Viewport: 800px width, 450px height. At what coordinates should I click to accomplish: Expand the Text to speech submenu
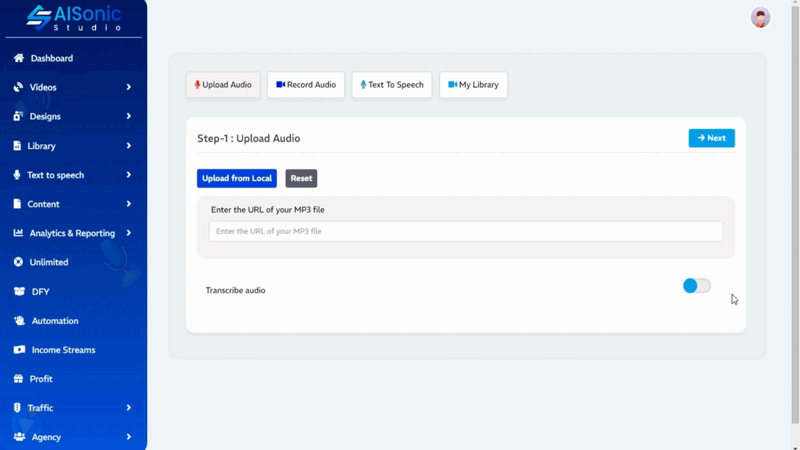pos(128,175)
